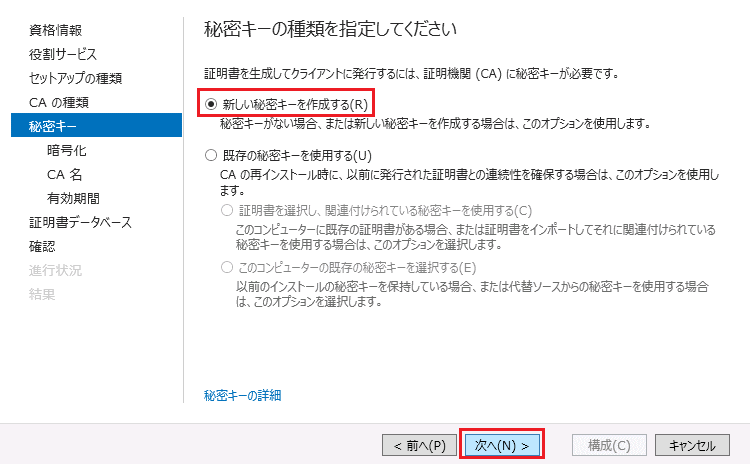Image resolution: width=750 pixels, height=464 pixels.
Task: Open 有効期間 sub-step in sidebar
Action: pos(73,198)
